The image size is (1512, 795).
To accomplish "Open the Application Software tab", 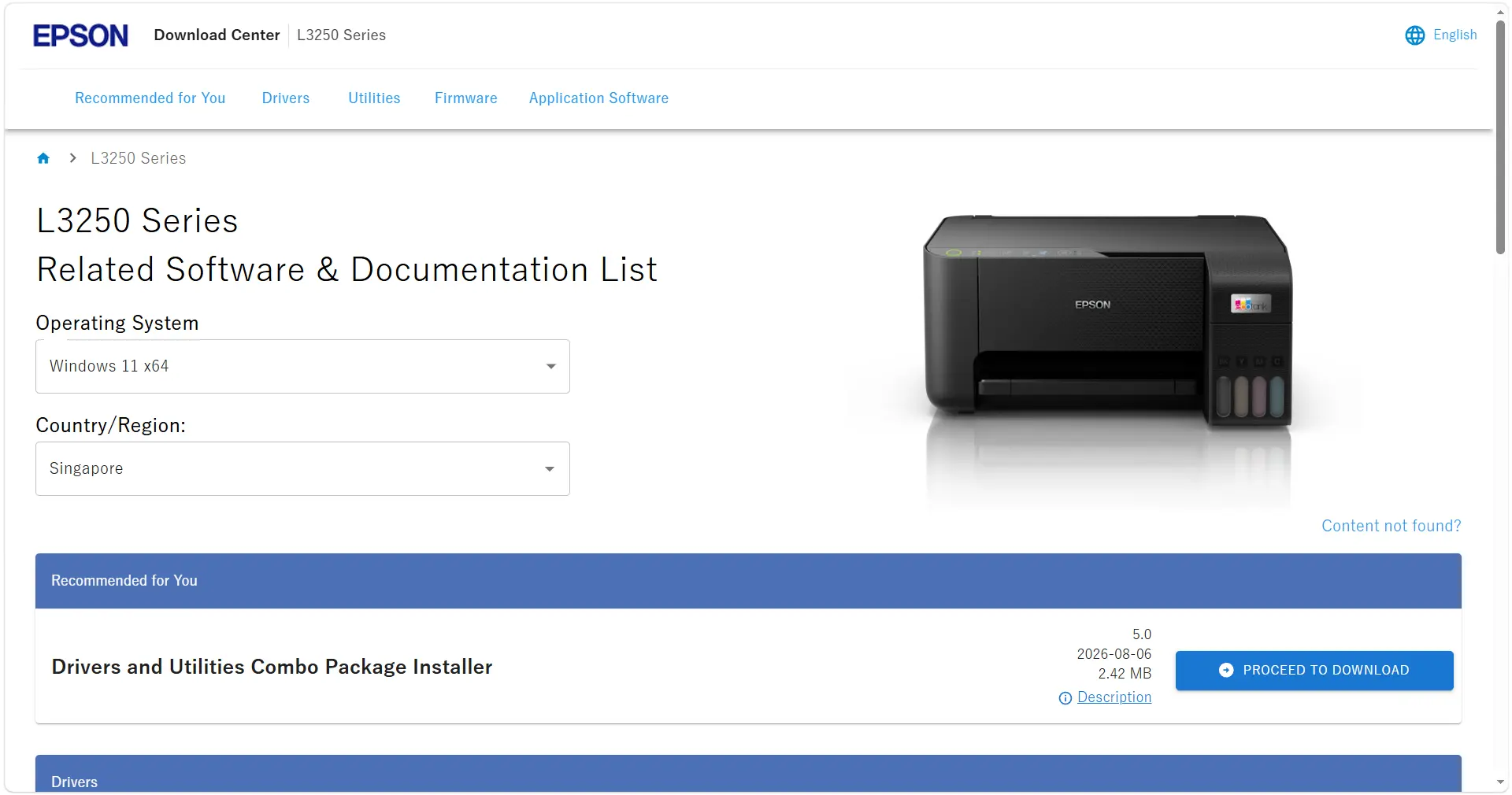I will point(598,98).
